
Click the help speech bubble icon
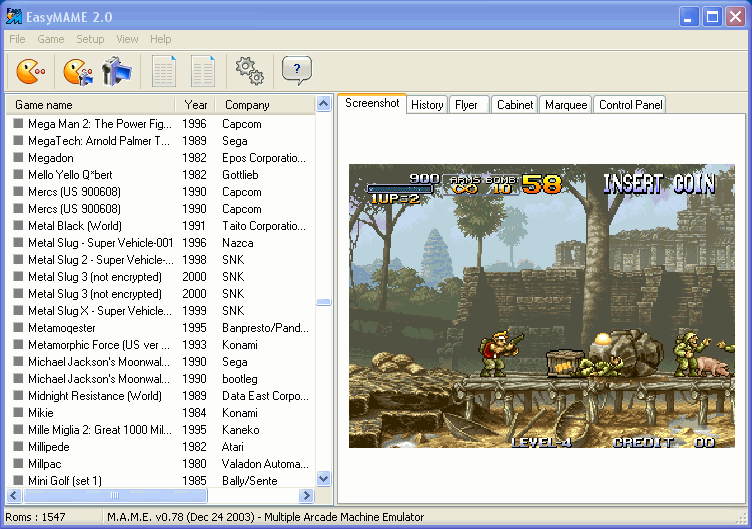click(297, 70)
